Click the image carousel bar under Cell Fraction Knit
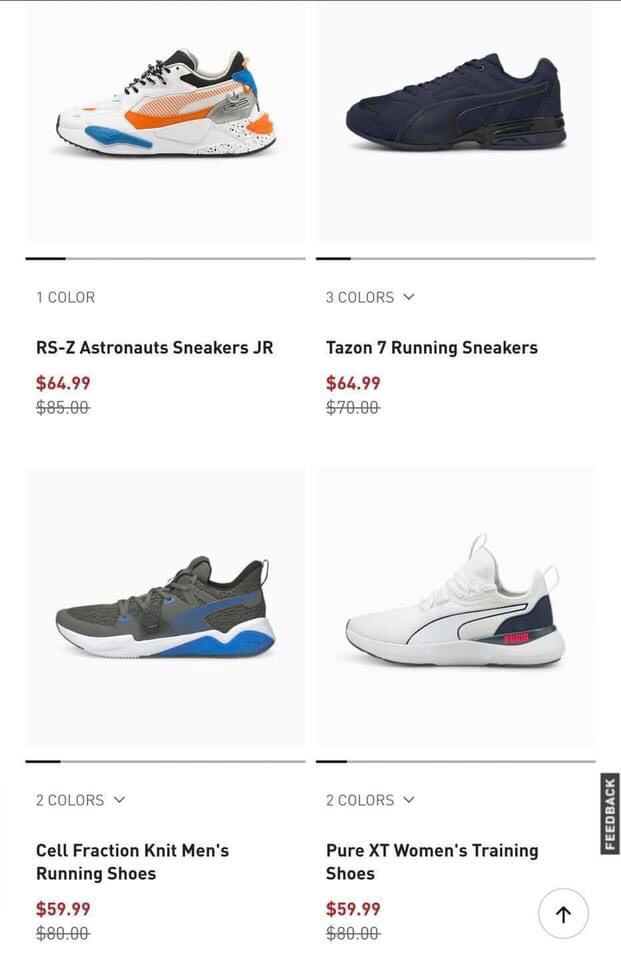 coord(165,761)
